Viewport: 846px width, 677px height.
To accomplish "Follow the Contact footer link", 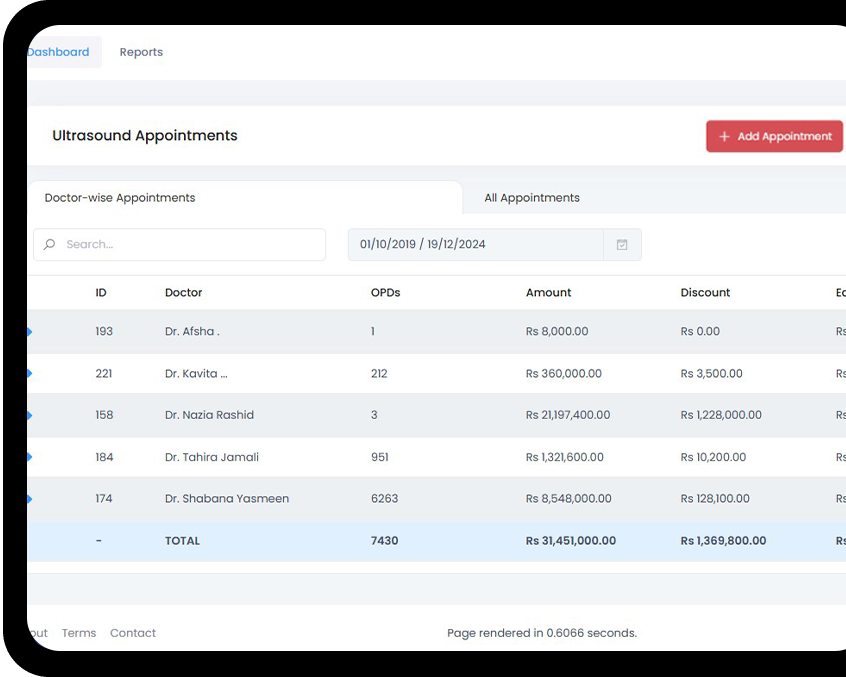I will pyautogui.click(x=133, y=633).
